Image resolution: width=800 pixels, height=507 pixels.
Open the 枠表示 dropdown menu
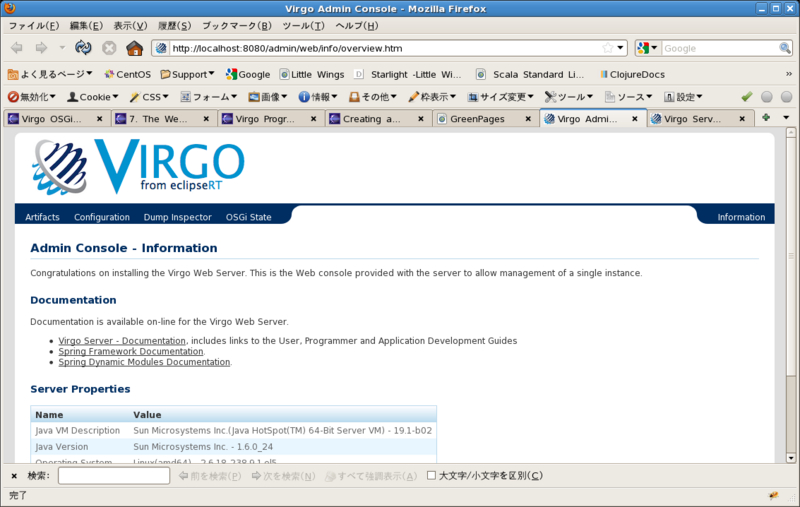pos(432,96)
